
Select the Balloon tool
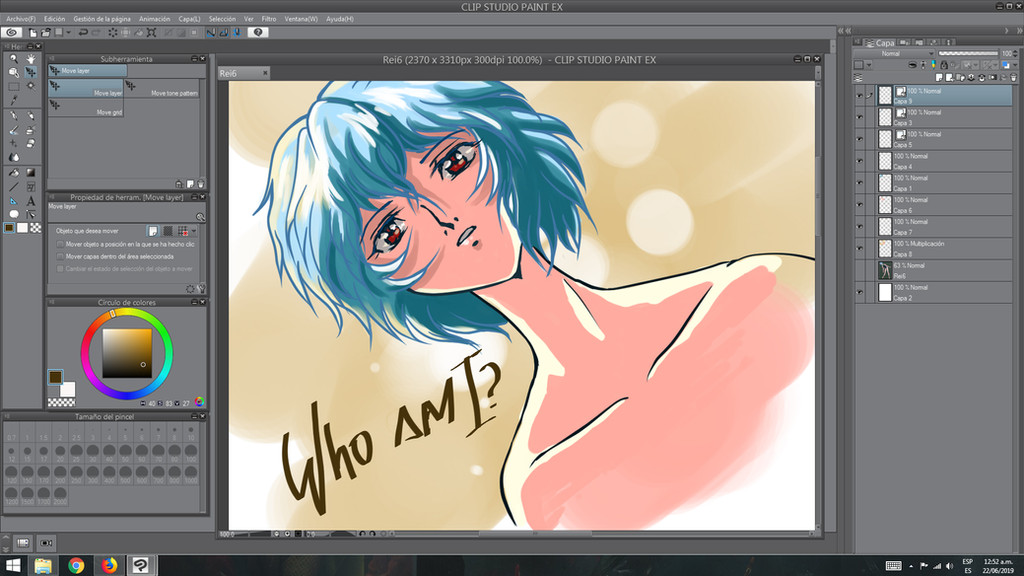pyautogui.click(x=14, y=214)
